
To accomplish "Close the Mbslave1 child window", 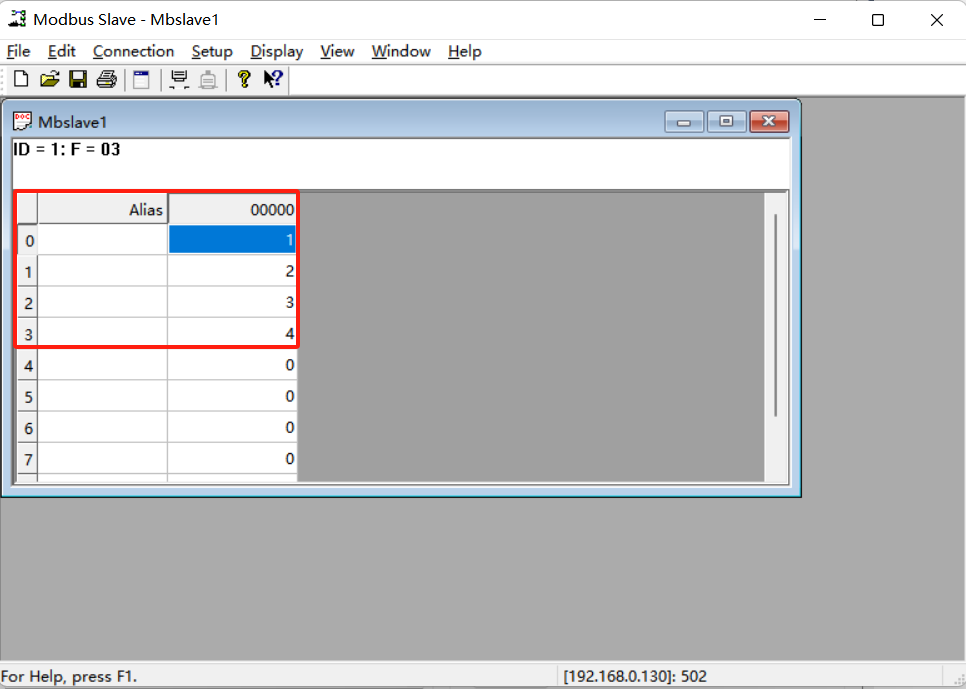I will [x=769, y=121].
